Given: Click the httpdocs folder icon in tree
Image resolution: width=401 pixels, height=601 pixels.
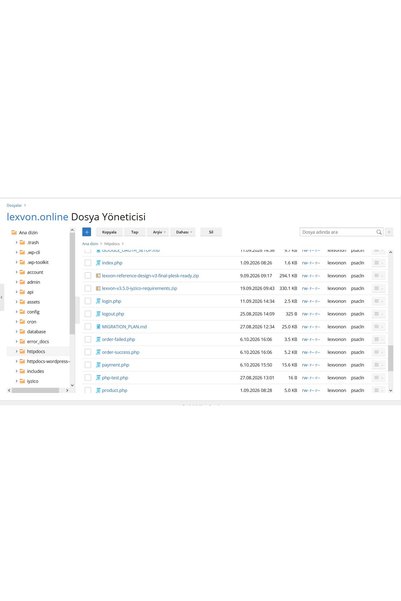Looking at the screenshot, I should [22, 351].
